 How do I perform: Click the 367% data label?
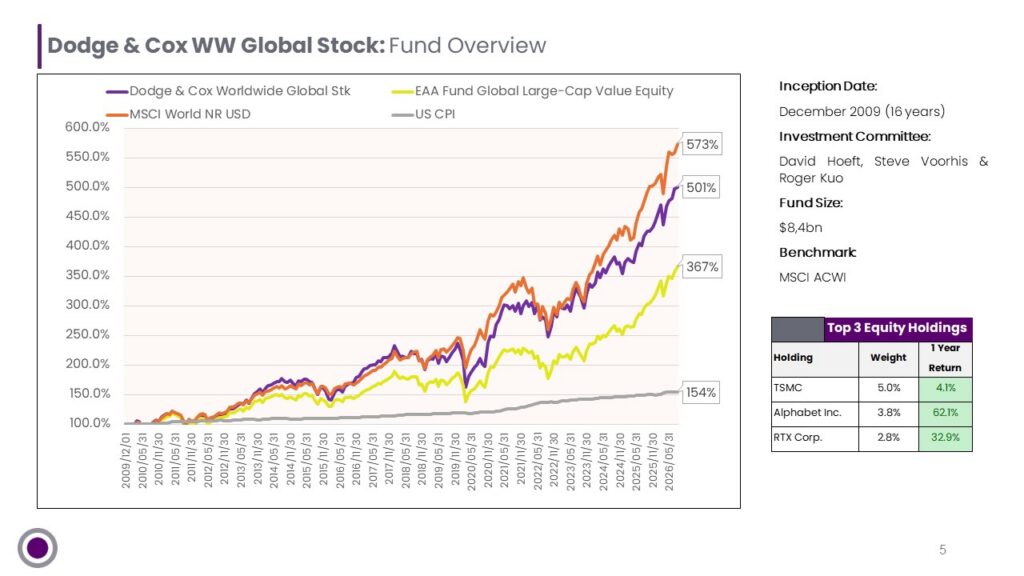coord(702,266)
